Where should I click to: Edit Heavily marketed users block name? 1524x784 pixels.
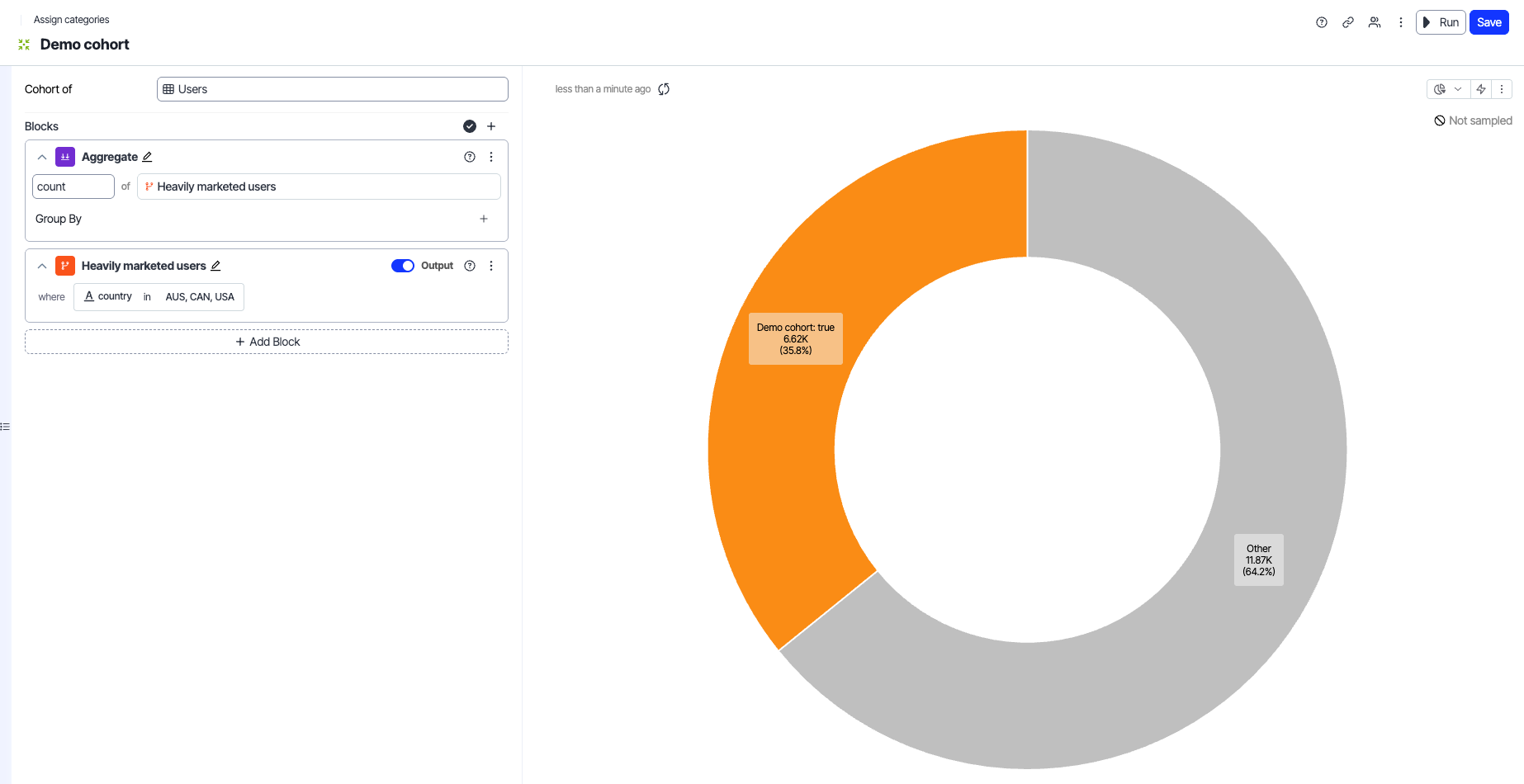point(216,266)
